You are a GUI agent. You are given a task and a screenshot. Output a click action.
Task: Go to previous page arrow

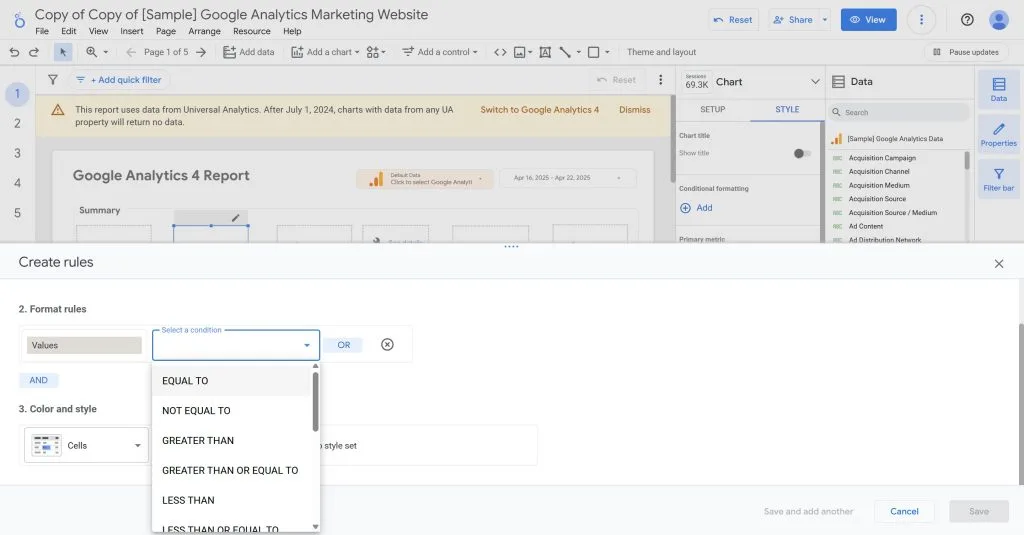click(131, 52)
